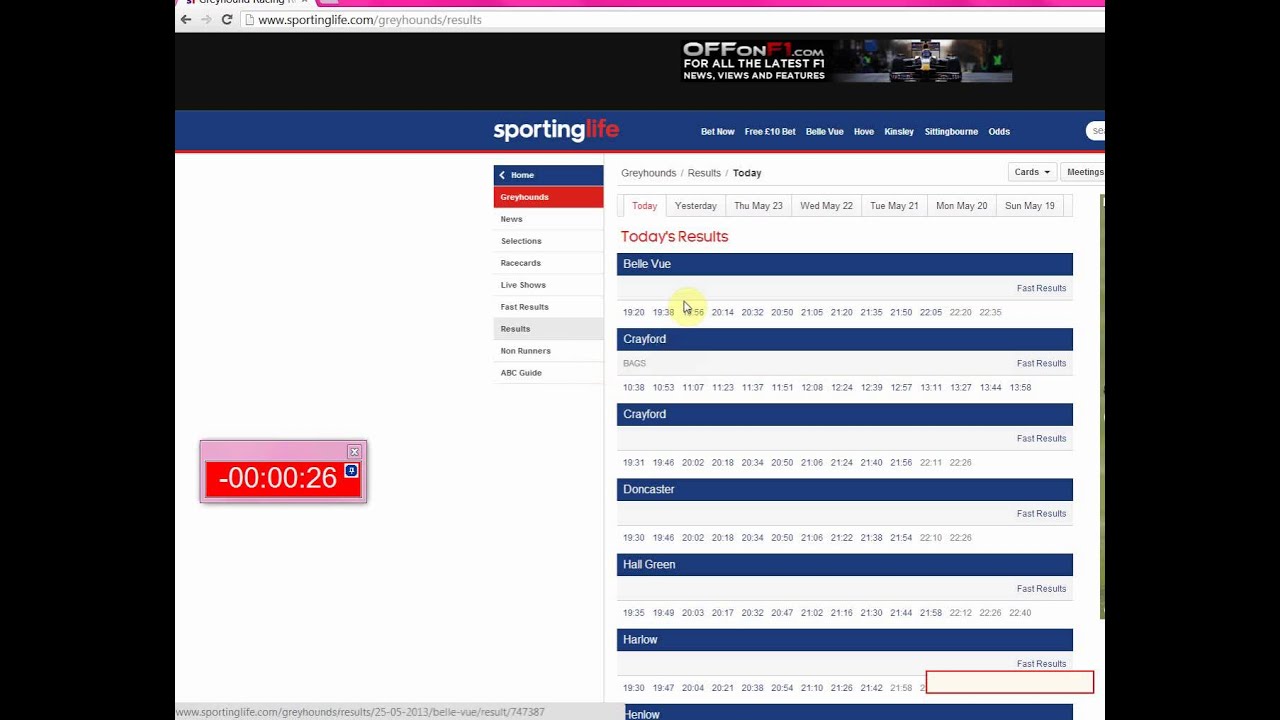1280x720 pixels.
Task: Click the Home back chevron in the sidebar
Action: 502,175
